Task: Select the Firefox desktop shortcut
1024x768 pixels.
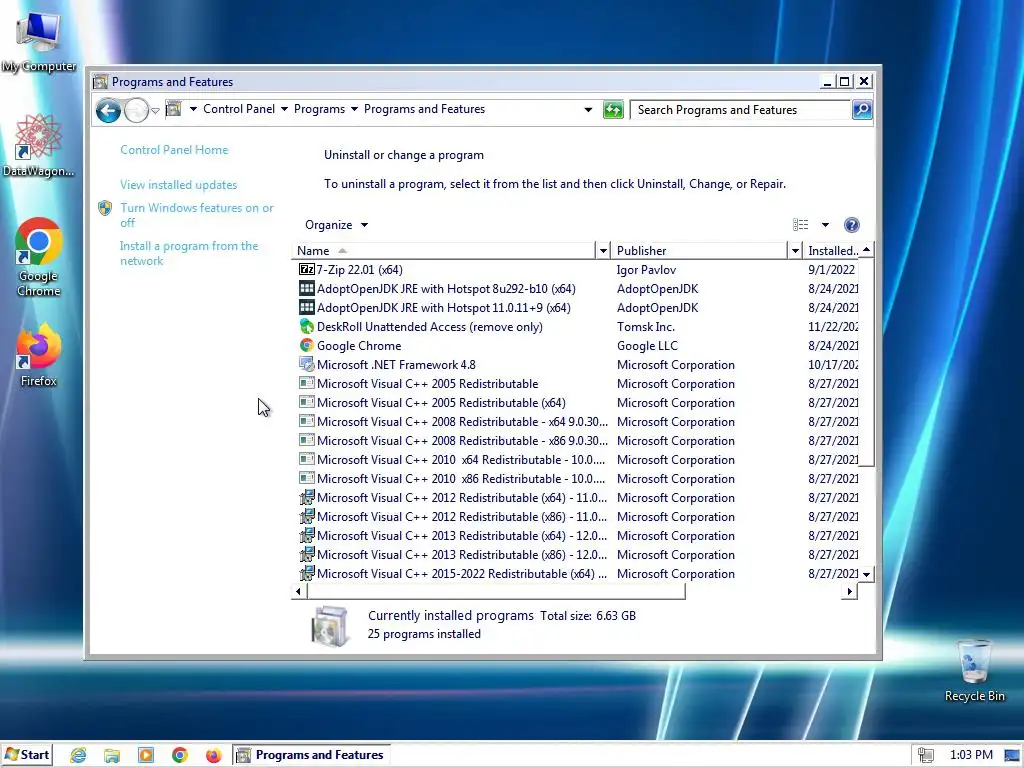Action: pyautogui.click(x=39, y=355)
